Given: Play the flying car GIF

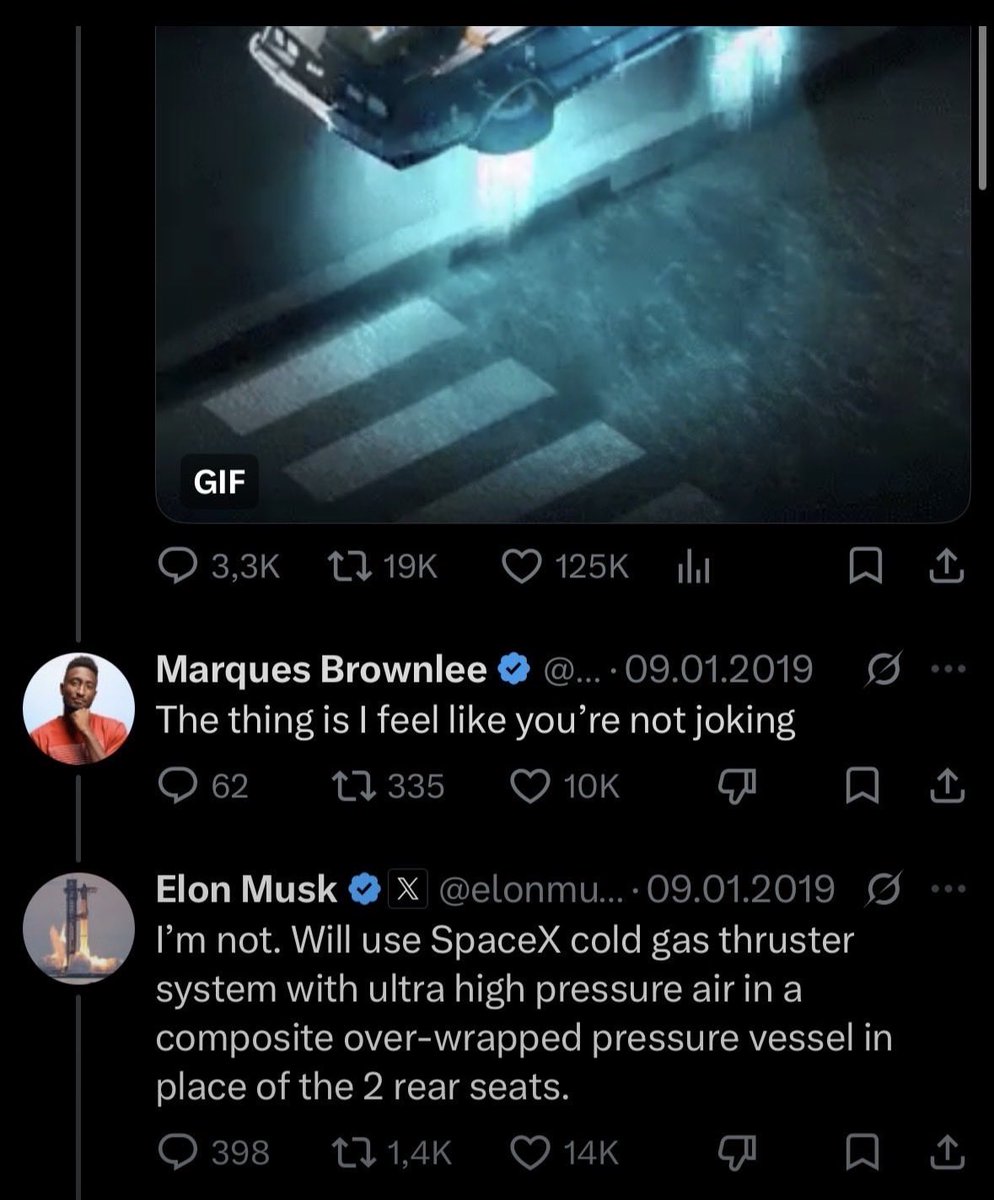Looking at the screenshot, I should (563, 272).
